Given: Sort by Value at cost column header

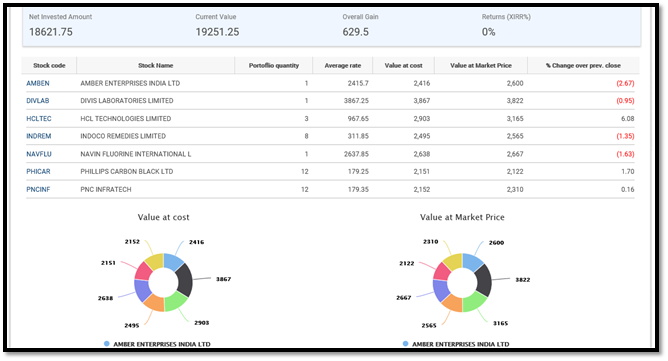Looking at the screenshot, I should [x=403, y=65].
